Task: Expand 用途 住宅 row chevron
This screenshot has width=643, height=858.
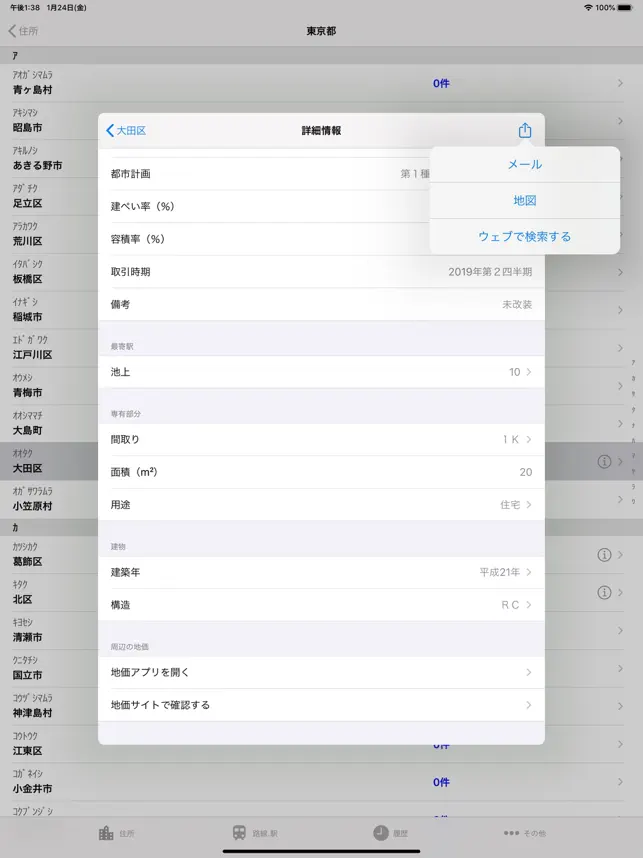Action: (x=529, y=505)
